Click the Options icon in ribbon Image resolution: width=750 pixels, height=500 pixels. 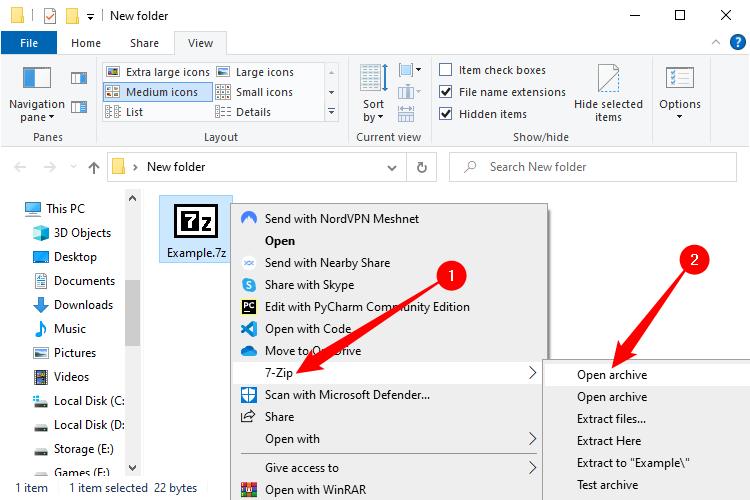point(680,79)
